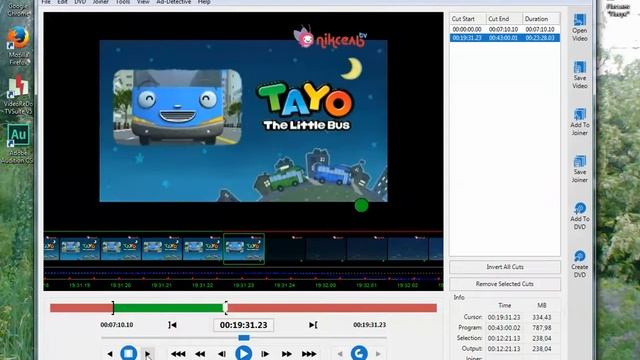Sort by Duration column header
The width and height of the screenshot is (640, 360).
[x=541, y=19]
